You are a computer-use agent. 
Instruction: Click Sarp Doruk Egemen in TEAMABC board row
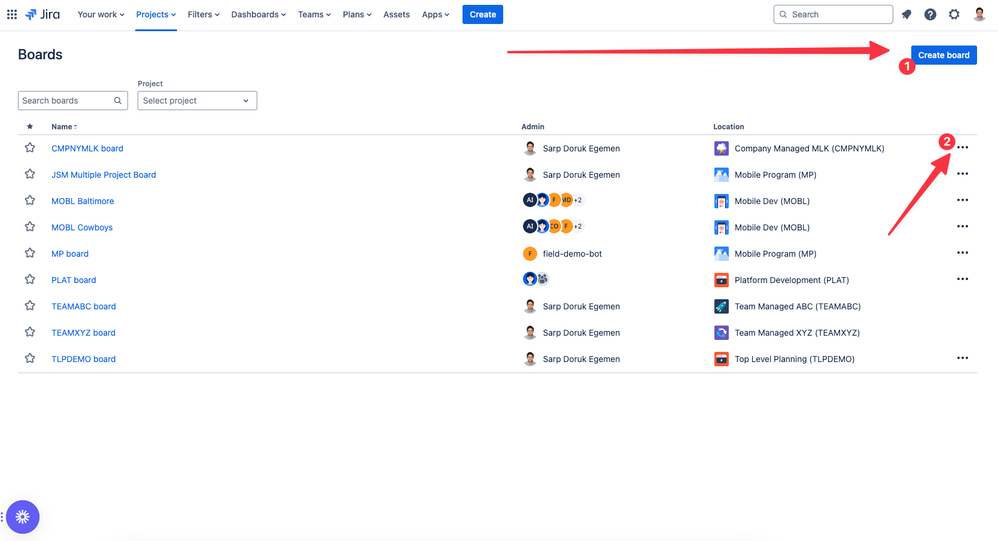[x=581, y=306]
